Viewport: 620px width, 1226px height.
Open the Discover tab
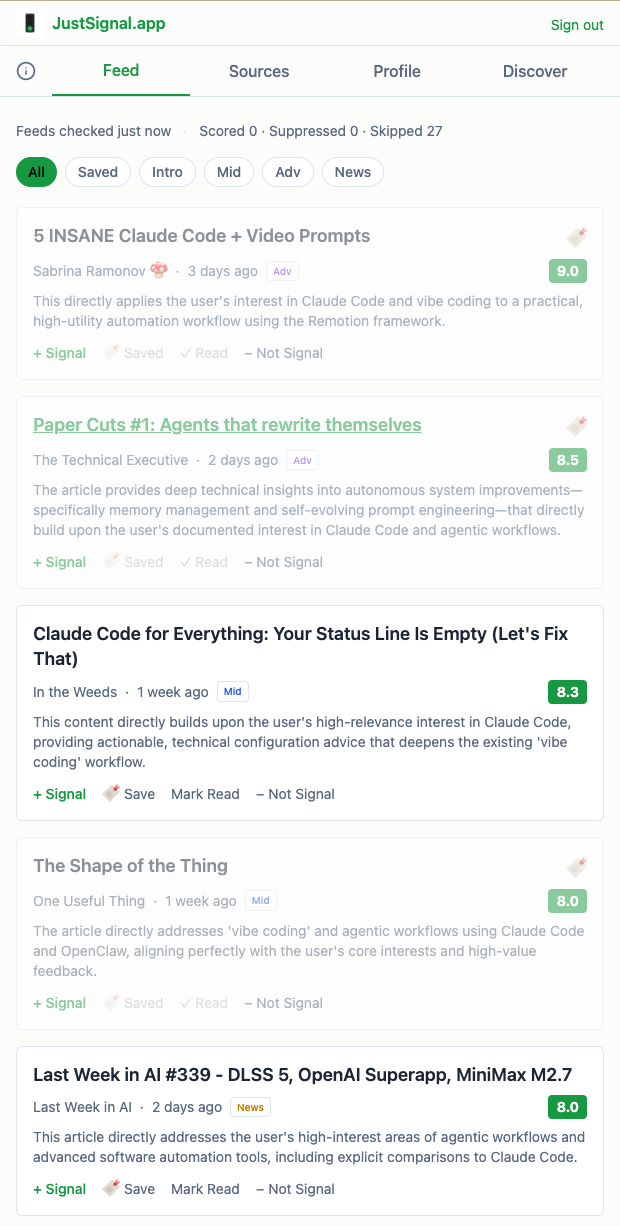(x=534, y=71)
